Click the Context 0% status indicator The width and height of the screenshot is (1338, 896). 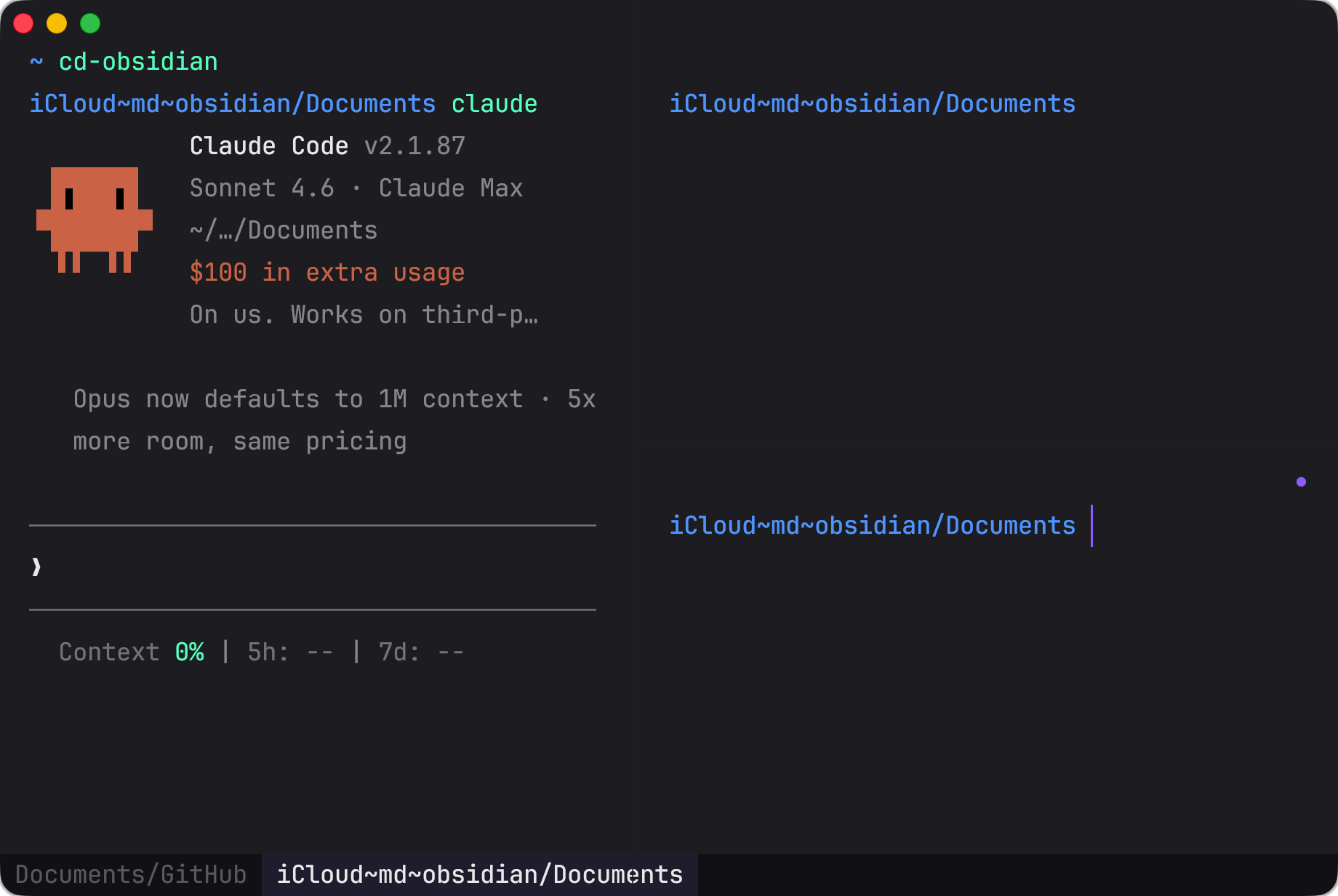pyautogui.click(x=131, y=652)
